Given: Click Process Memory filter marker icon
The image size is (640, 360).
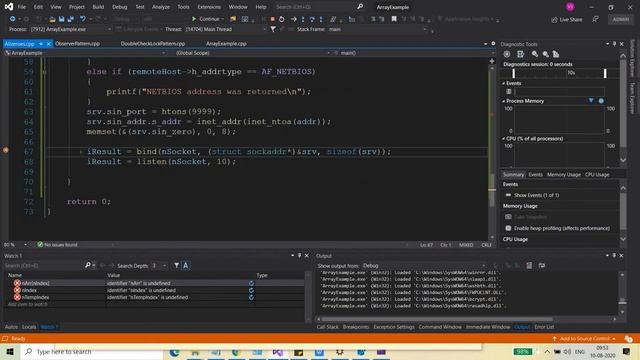Looking at the screenshot, I should (x=591, y=100).
